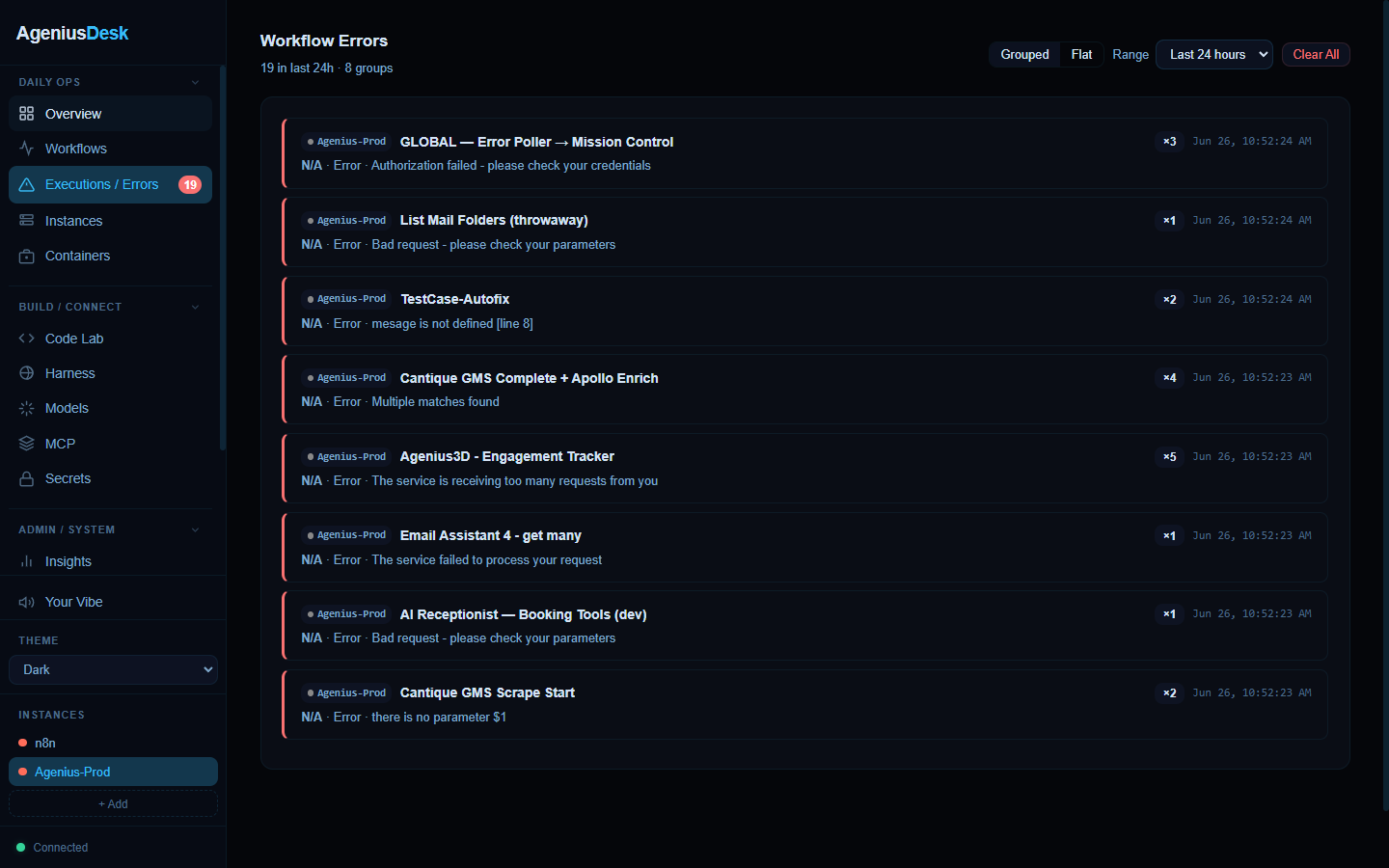Select the Models menu entry
Image resolution: width=1389 pixels, height=868 pixels.
110,408
